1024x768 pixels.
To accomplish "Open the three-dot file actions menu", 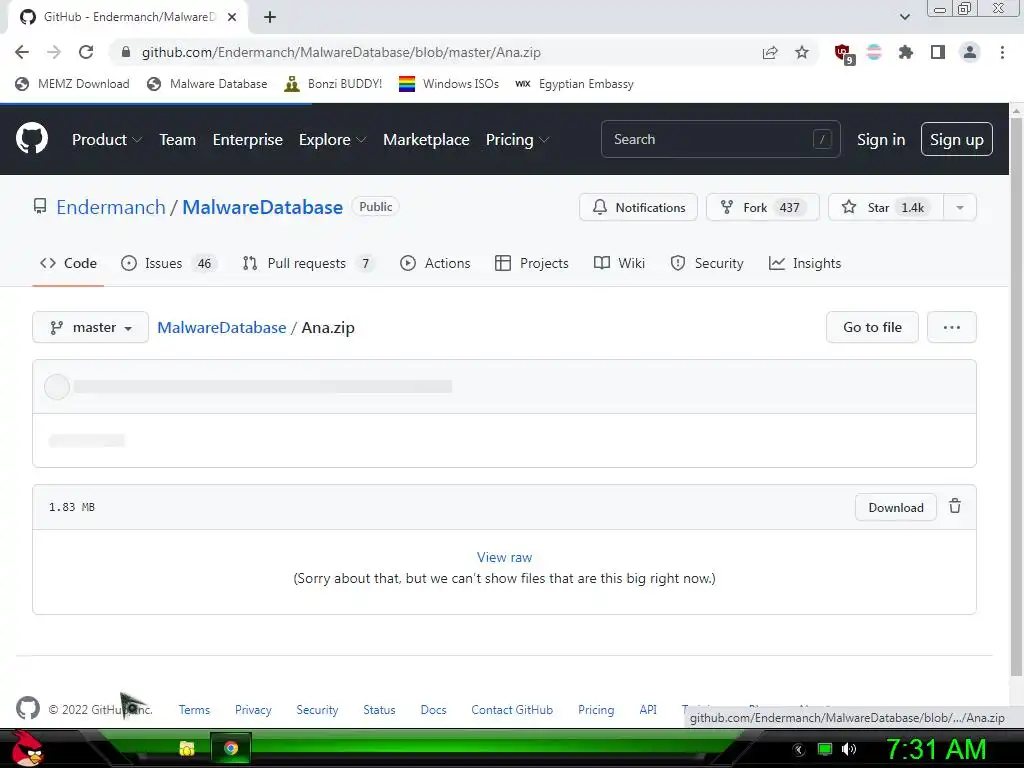I will [x=952, y=327].
